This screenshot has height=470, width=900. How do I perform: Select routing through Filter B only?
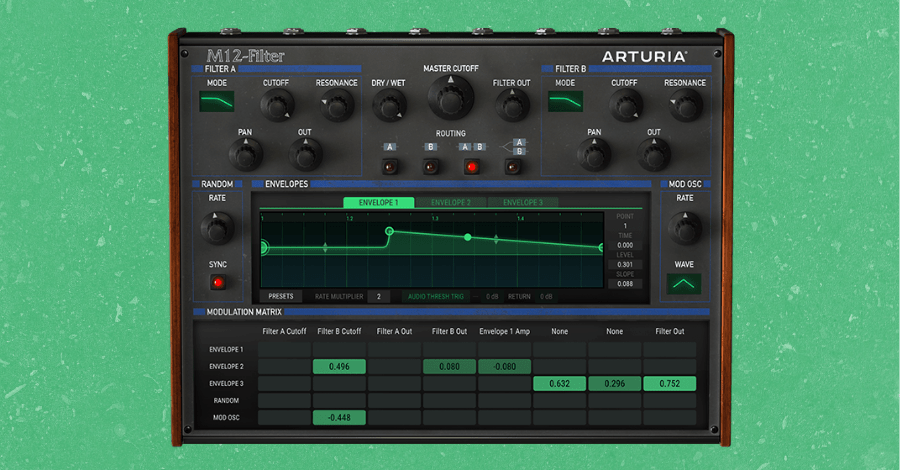430,167
